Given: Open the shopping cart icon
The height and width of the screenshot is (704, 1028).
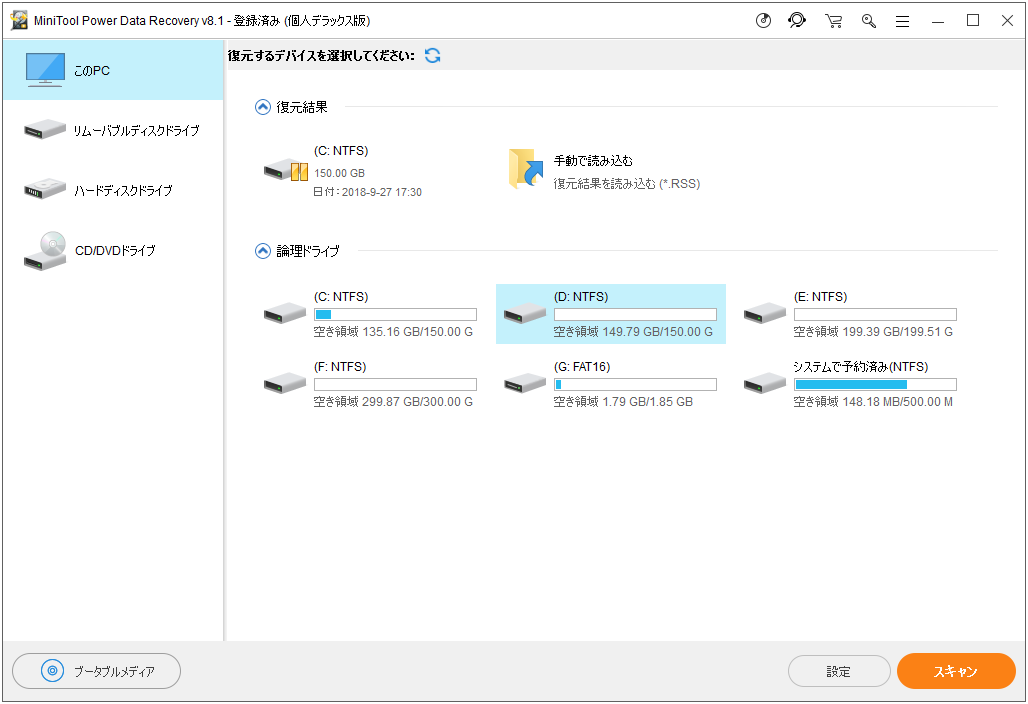Looking at the screenshot, I should click(x=833, y=21).
